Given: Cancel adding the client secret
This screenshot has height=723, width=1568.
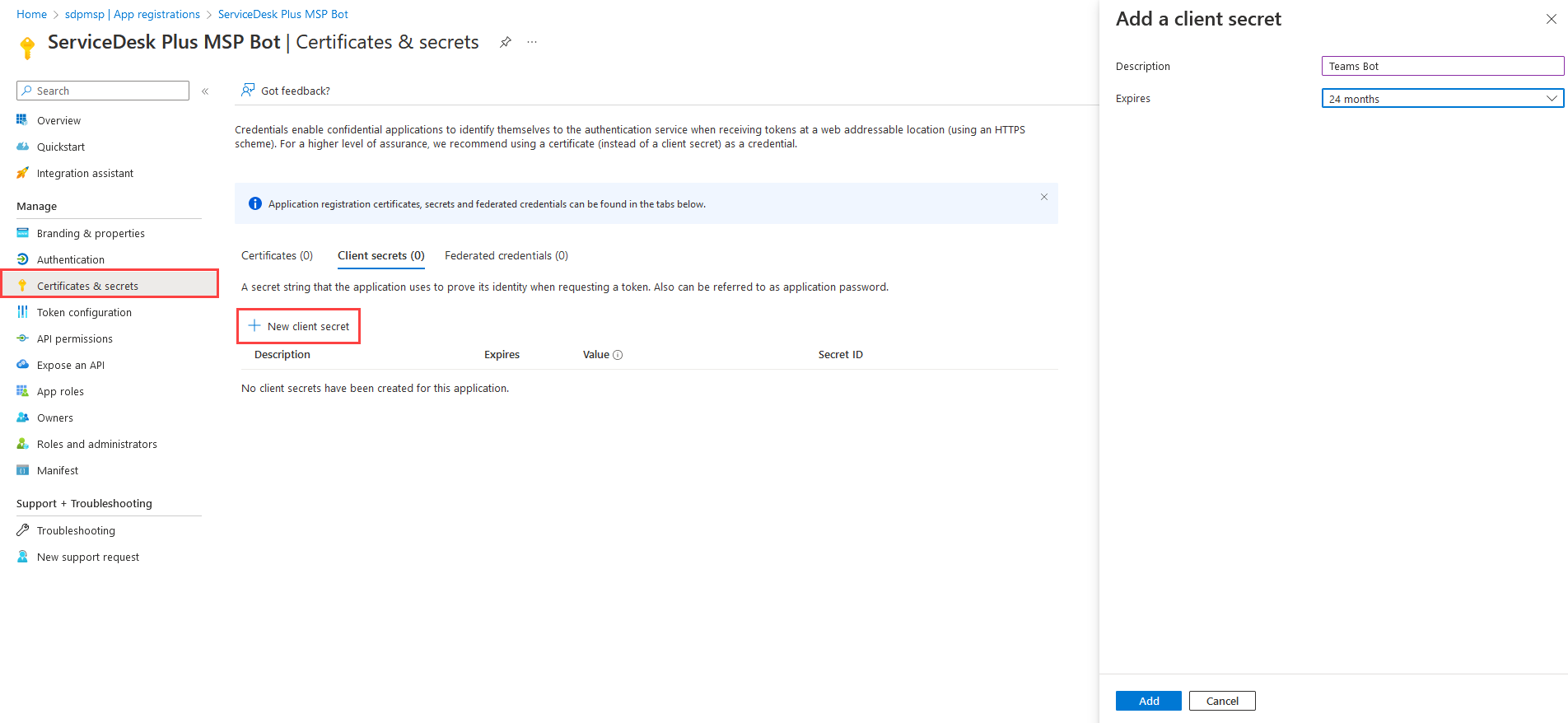Looking at the screenshot, I should click(1222, 701).
